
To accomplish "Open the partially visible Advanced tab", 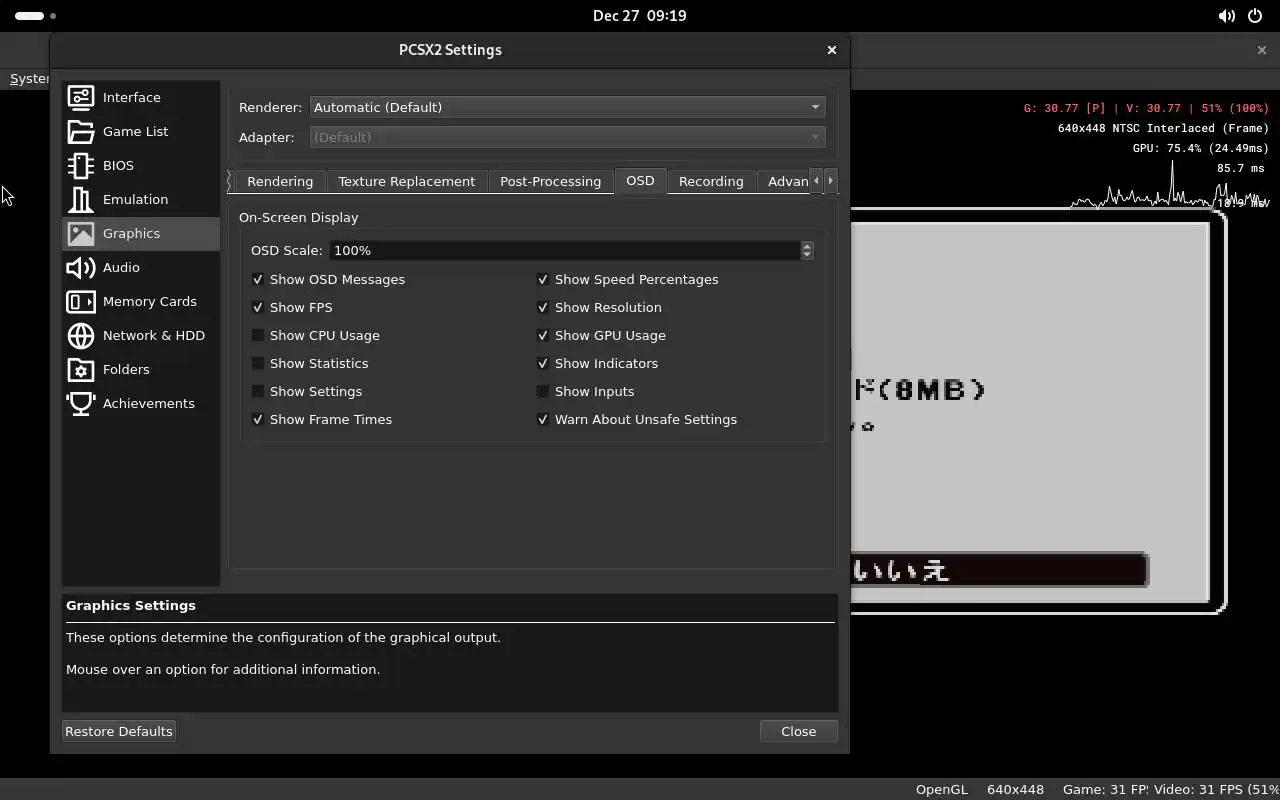I will pyautogui.click(x=785, y=181).
